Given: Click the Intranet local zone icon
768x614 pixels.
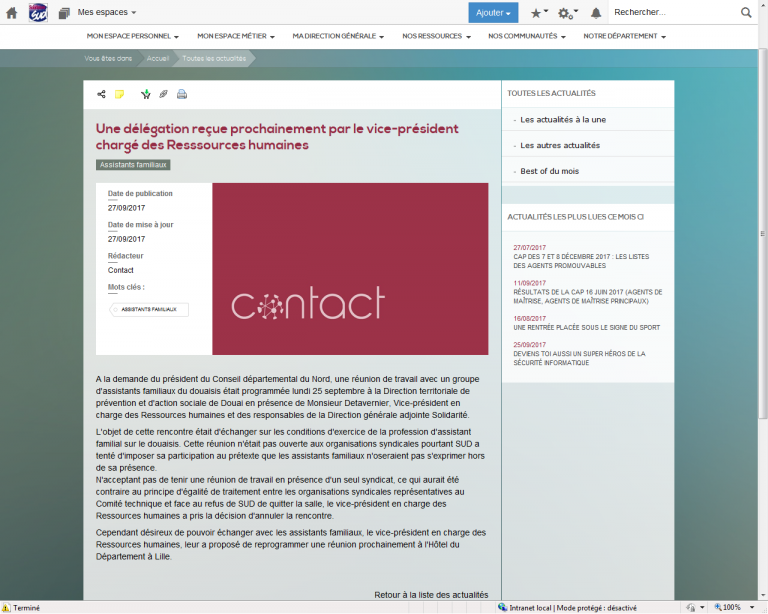Looking at the screenshot, I should pos(502,607).
